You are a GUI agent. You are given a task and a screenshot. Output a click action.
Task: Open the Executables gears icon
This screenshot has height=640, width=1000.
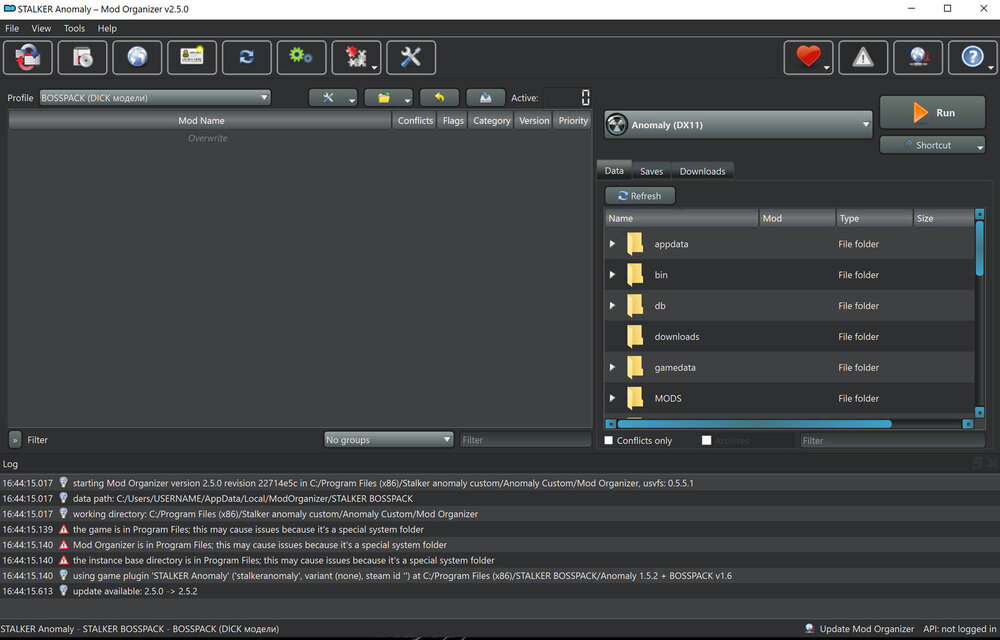(301, 58)
